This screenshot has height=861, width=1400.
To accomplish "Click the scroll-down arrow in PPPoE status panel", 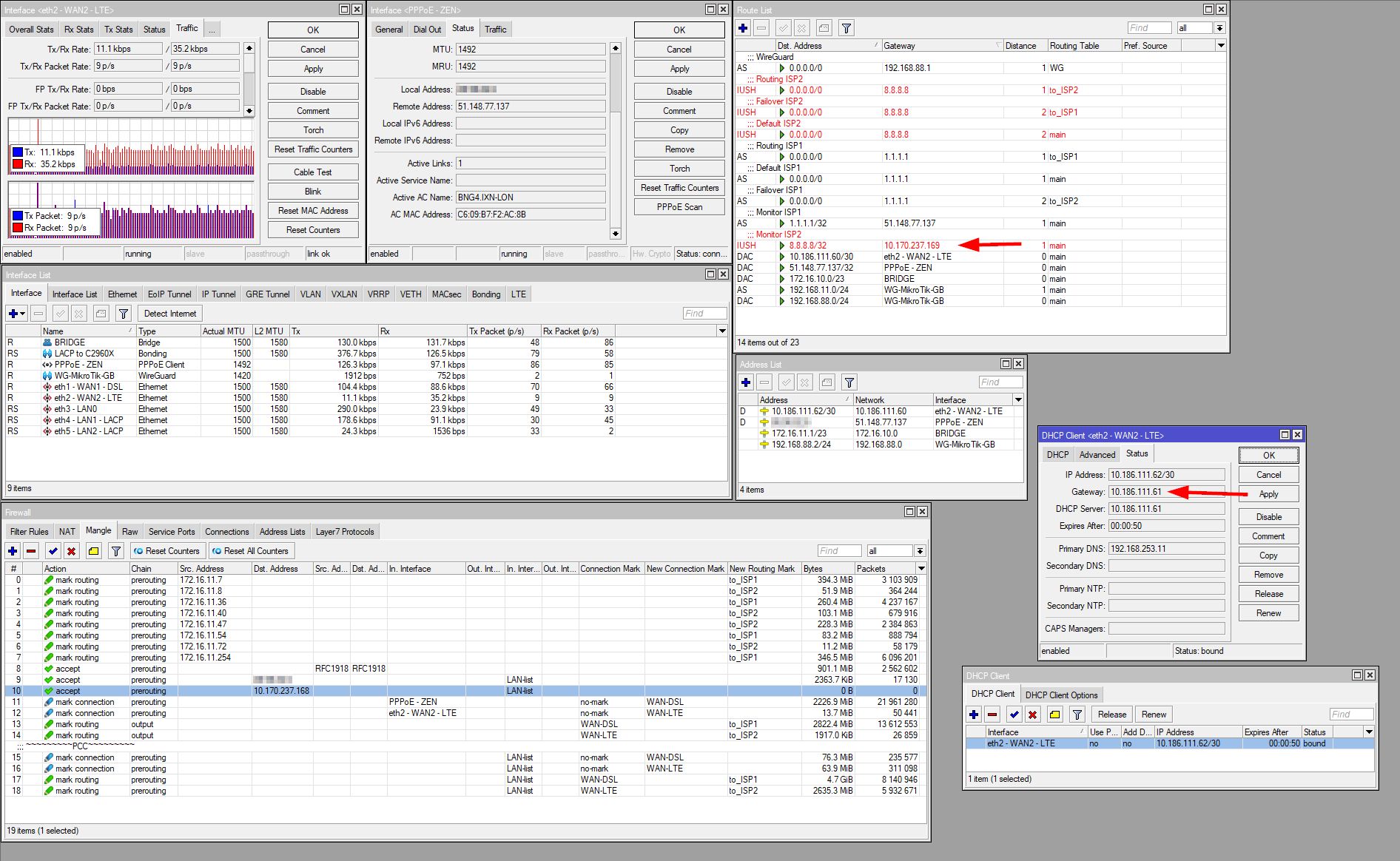I will pos(615,234).
